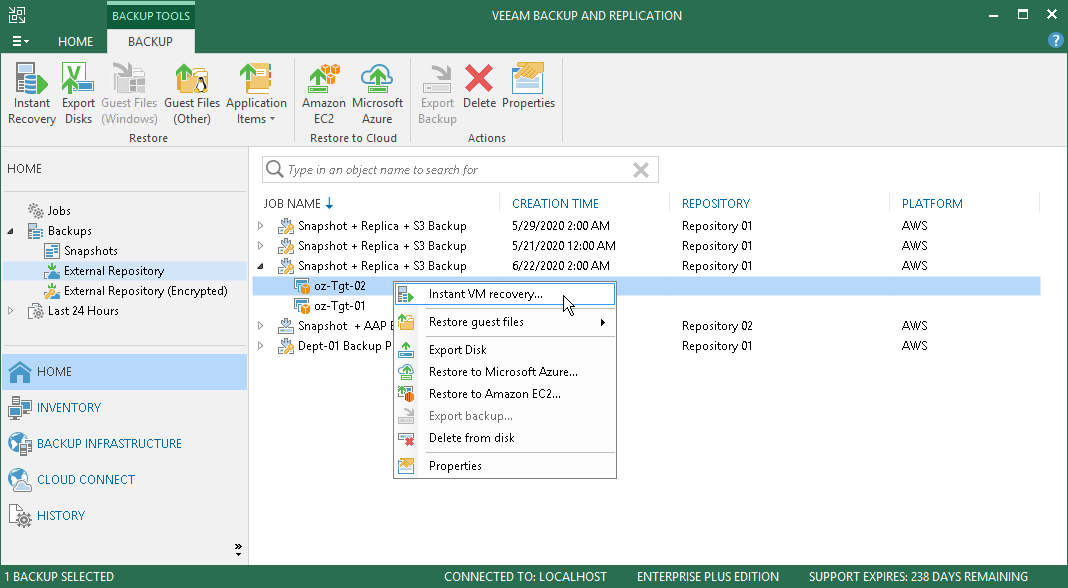The height and width of the screenshot is (588, 1068).
Task: Expand the Snapshot + AAP backup row
Action: 260,326
